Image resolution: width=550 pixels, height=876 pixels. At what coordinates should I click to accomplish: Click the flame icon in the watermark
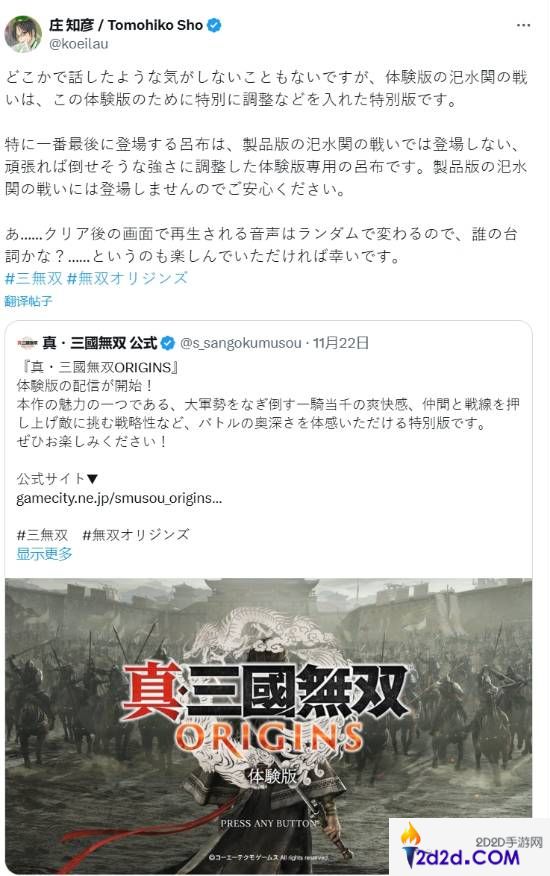(411, 835)
